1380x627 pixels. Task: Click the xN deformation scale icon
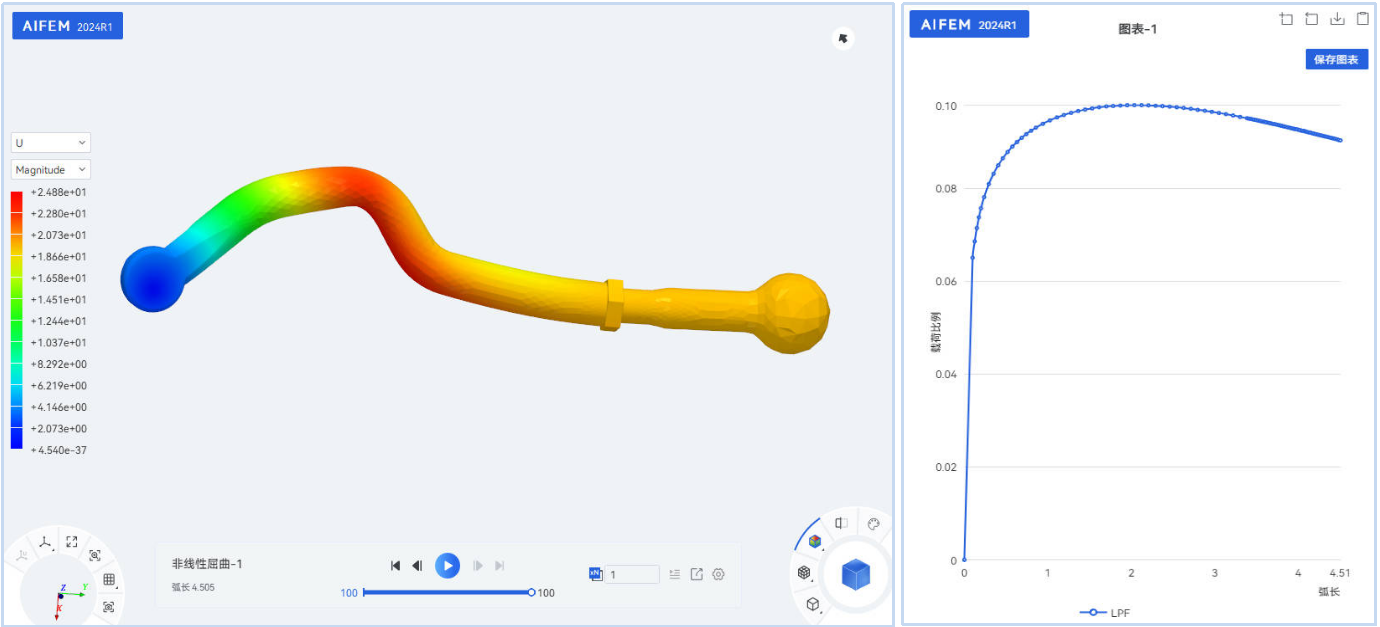click(595, 573)
